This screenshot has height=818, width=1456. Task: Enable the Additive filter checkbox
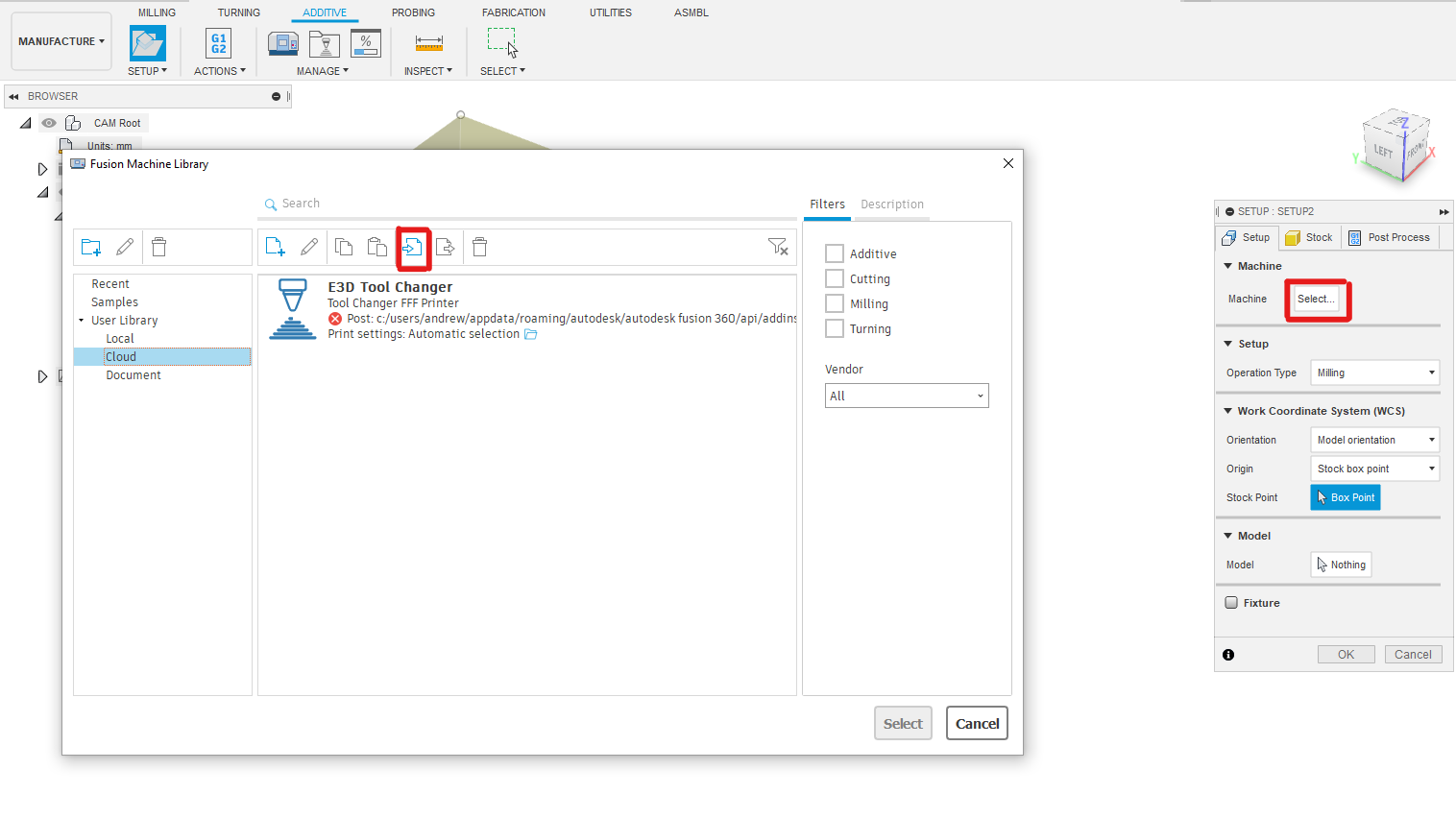point(835,253)
